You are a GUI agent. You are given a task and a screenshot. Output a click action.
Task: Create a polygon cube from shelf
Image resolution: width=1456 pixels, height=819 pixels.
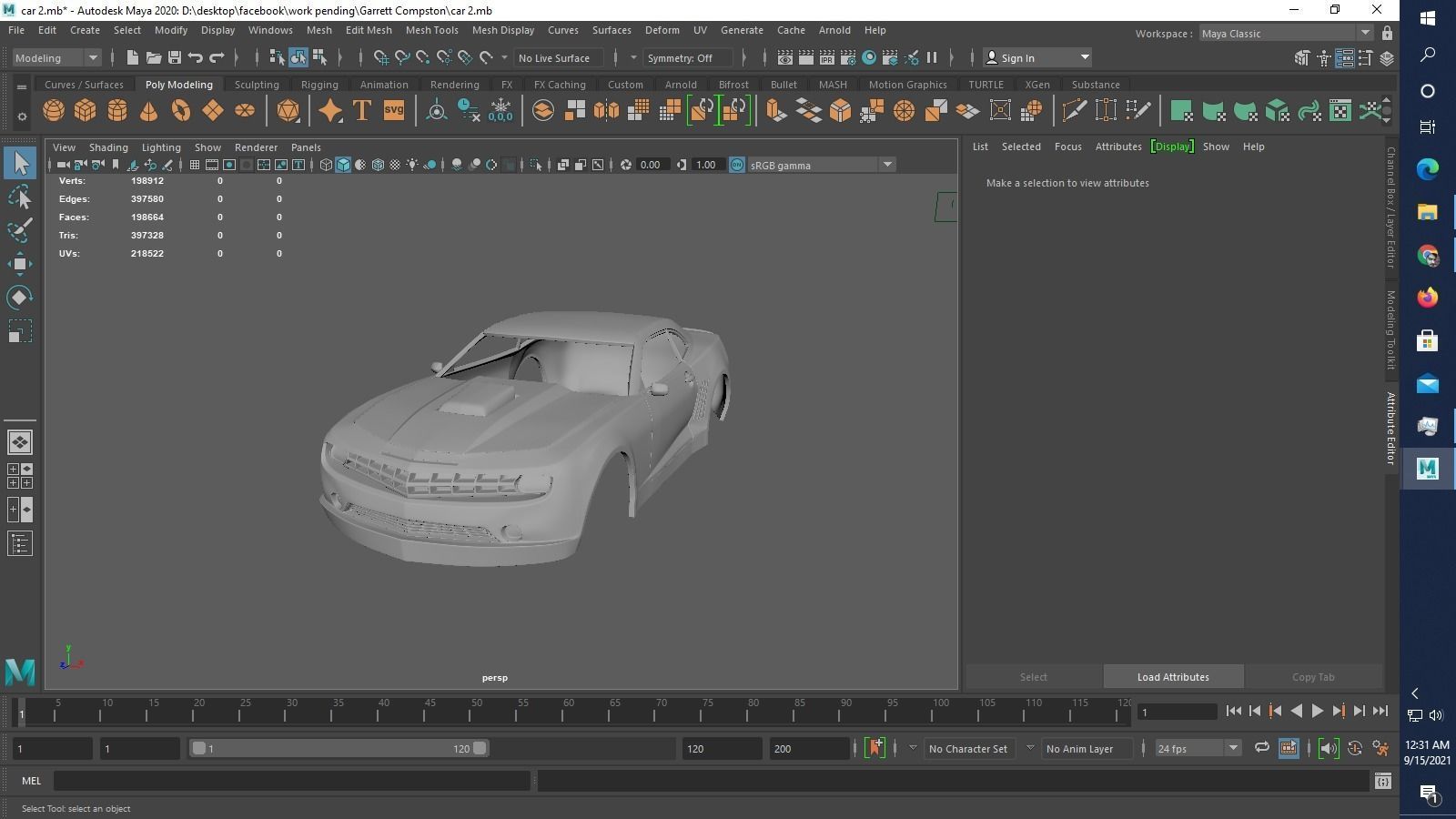[x=86, y=111]
